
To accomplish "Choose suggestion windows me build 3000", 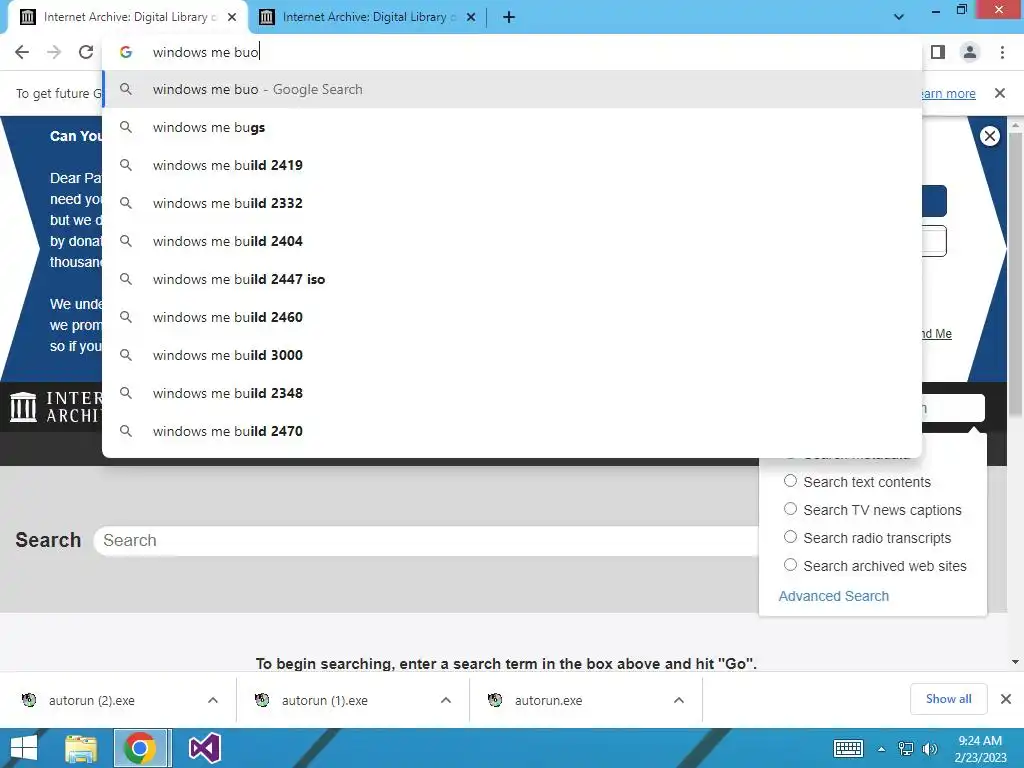I will 512,355.
